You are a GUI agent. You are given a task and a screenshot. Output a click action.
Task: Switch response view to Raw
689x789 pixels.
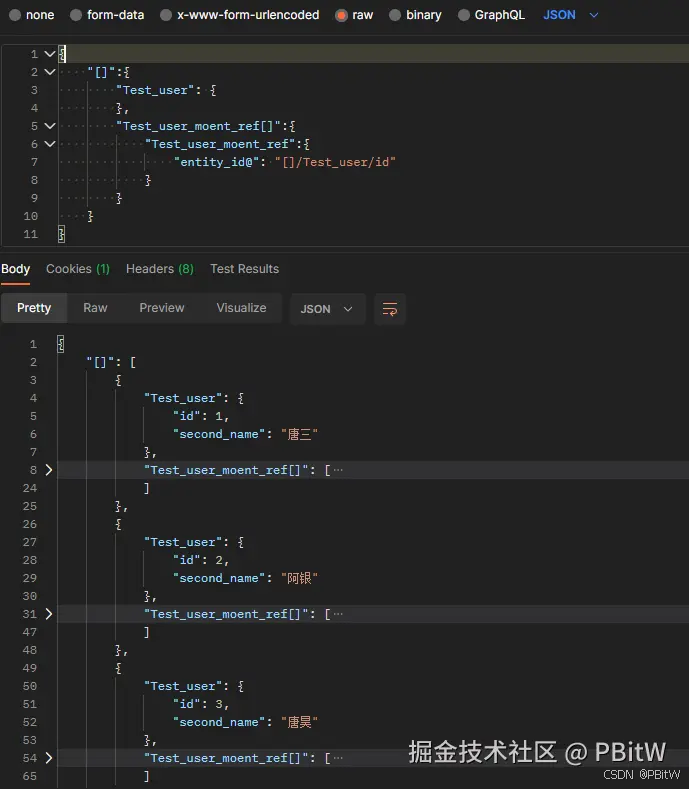point(95,308)
